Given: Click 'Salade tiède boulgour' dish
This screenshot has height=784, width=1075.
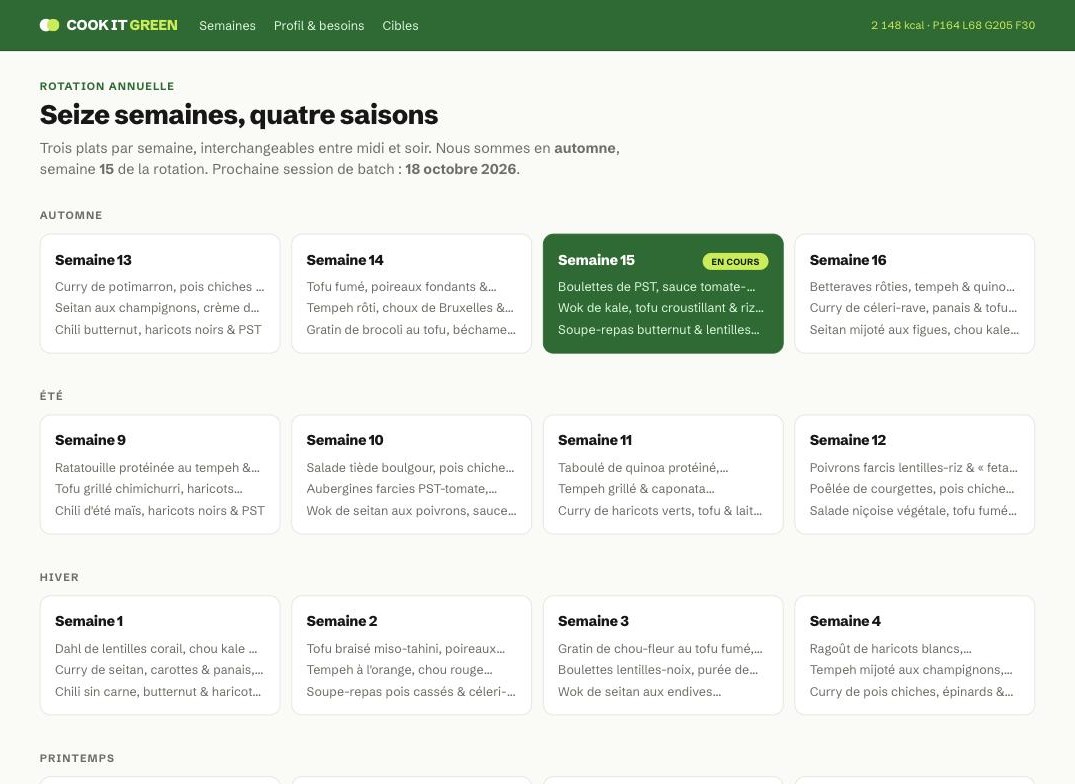Looking at the screenshot, I should [410, 467].
